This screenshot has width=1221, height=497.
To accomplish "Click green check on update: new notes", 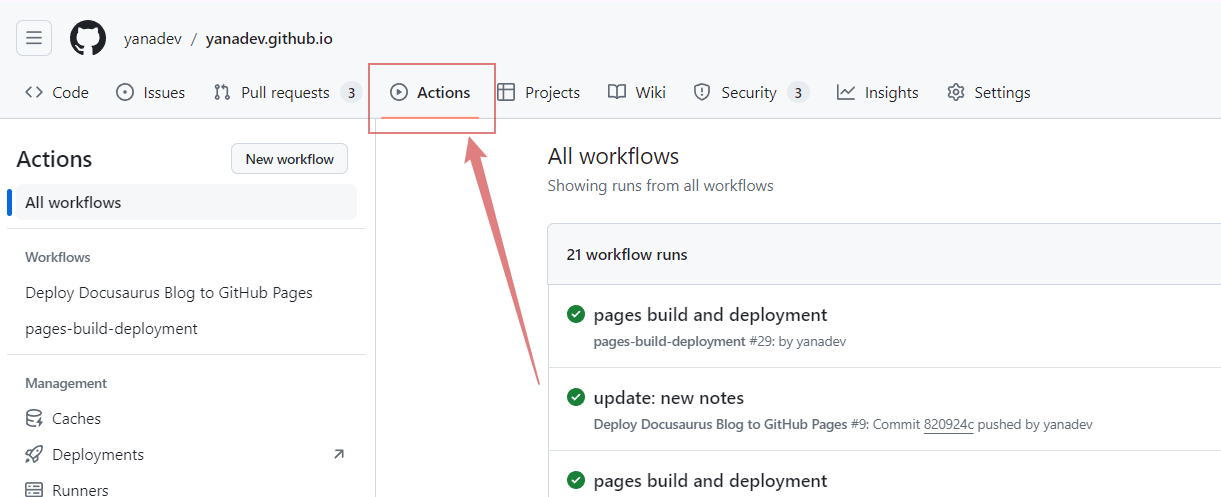I will click(576, 397).
